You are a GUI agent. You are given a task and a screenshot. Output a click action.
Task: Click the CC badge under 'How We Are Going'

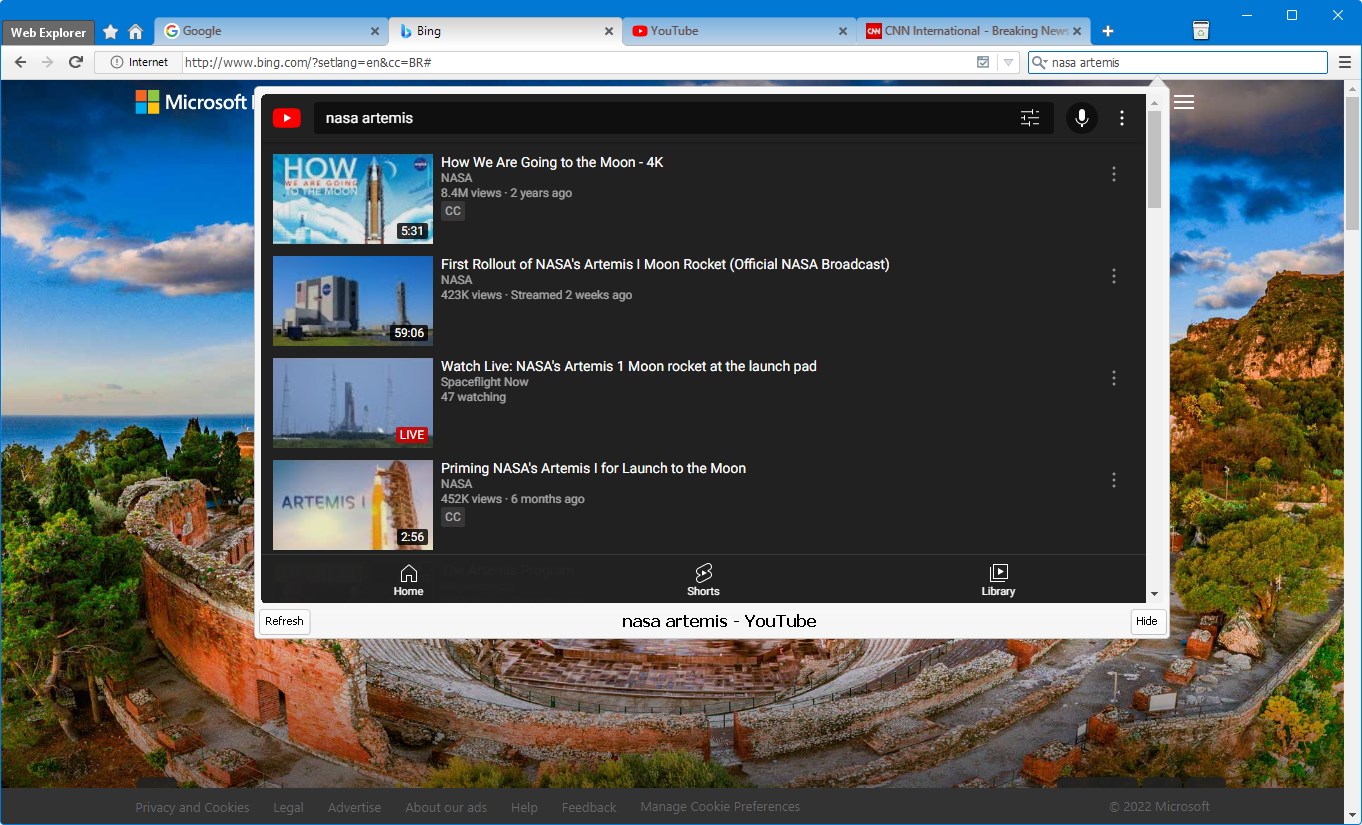[453, 211]
